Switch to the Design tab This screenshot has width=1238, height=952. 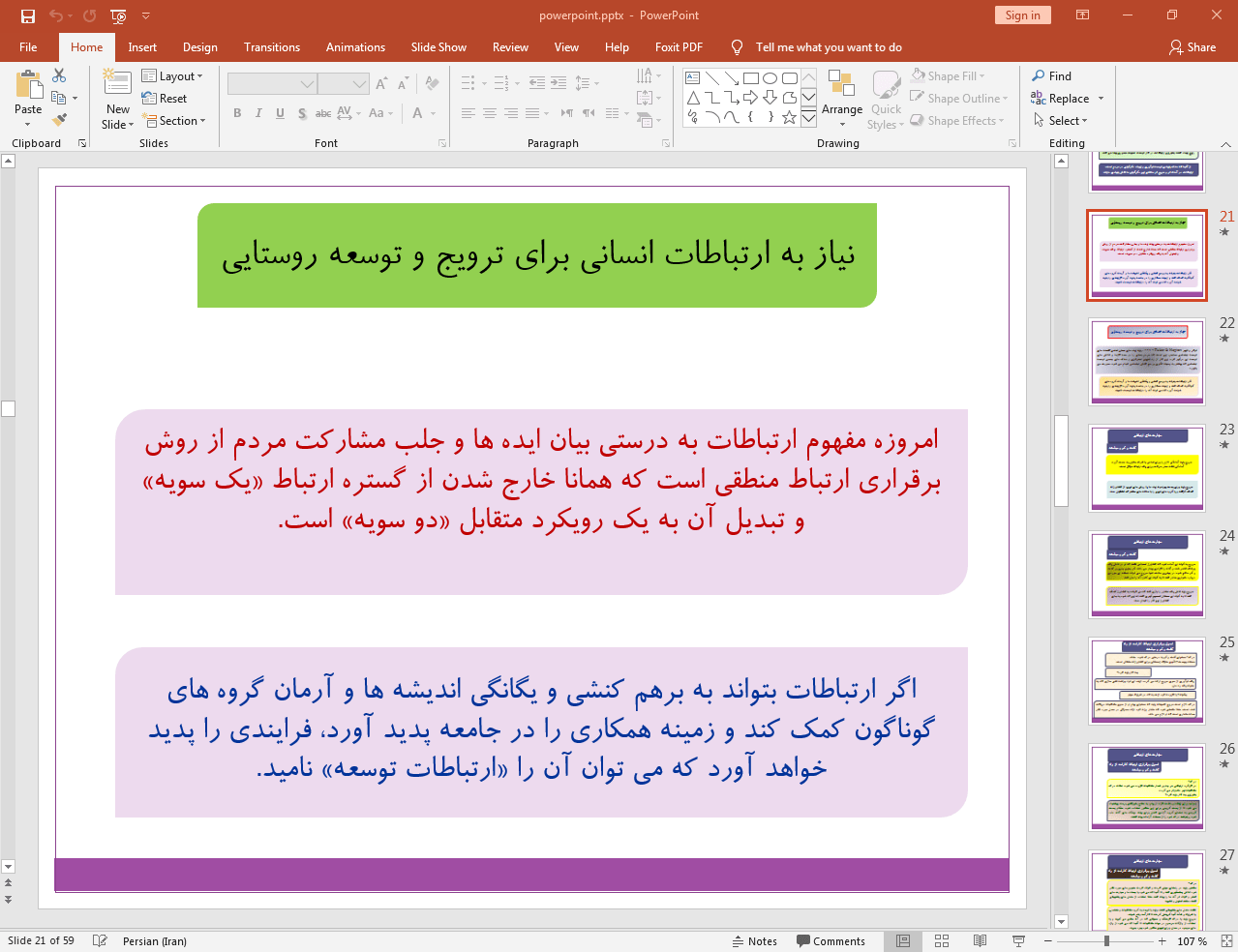tap(200, 46)
